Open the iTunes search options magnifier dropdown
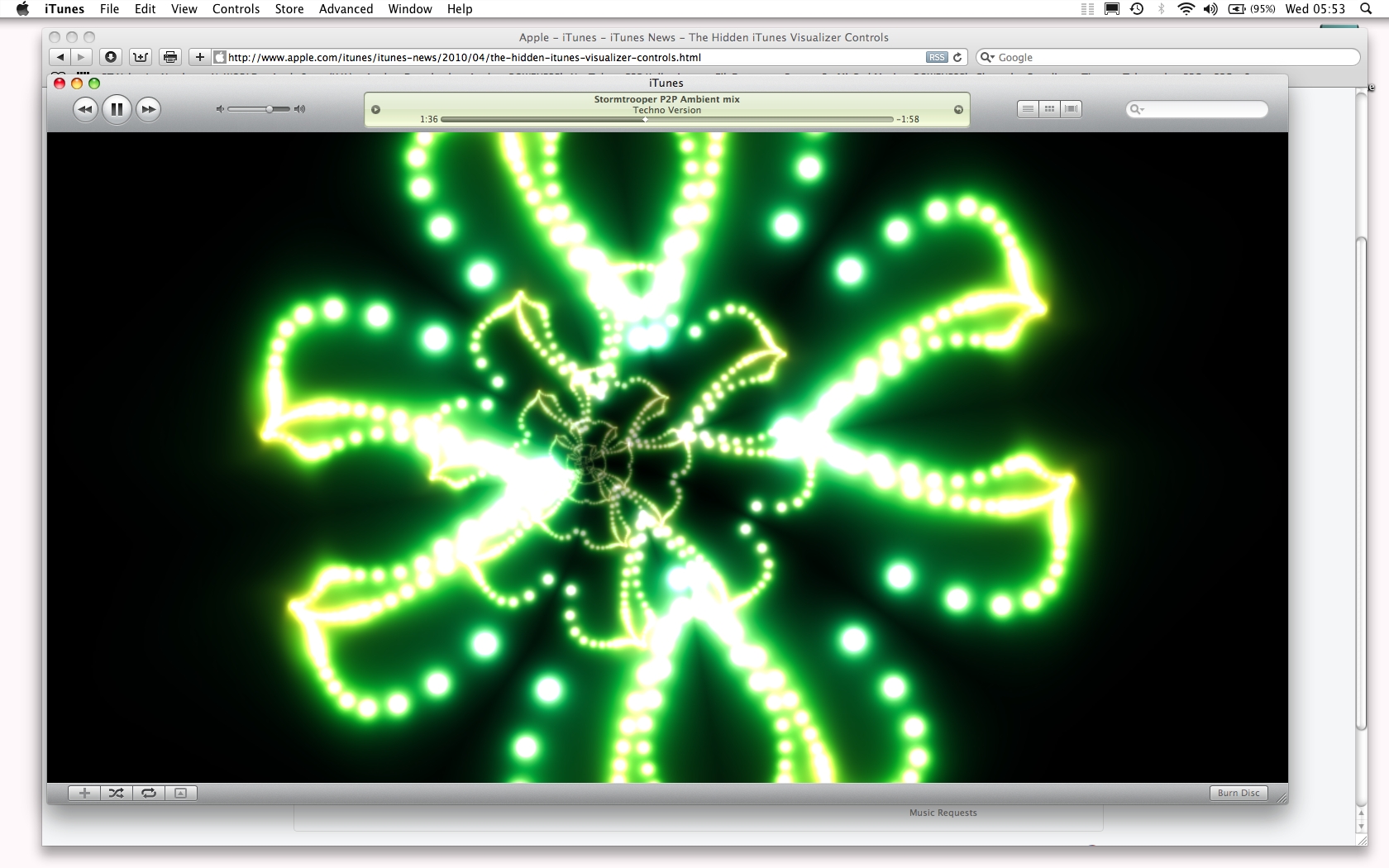 pyautogui.click(x=1137, y=109)
